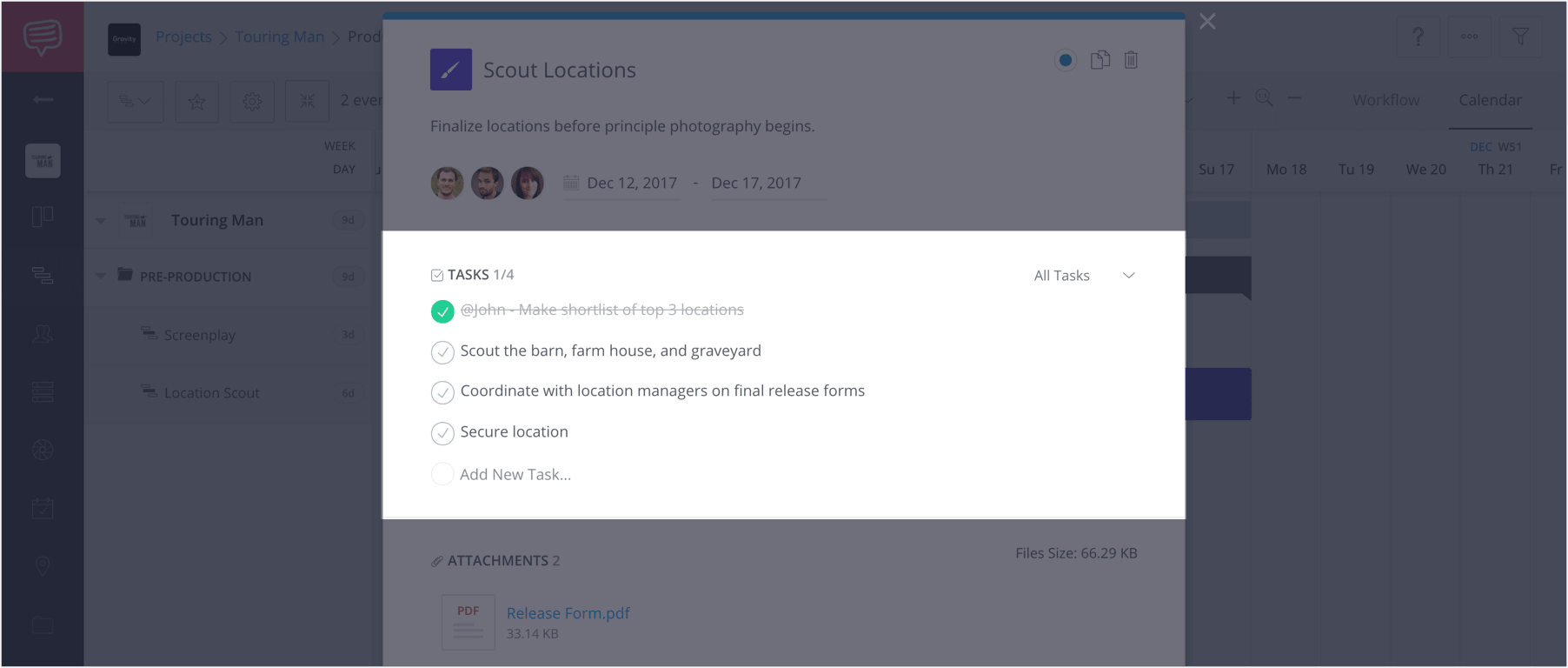
Task: Click the PDF file thumbnail
Action: pos(468,622)
